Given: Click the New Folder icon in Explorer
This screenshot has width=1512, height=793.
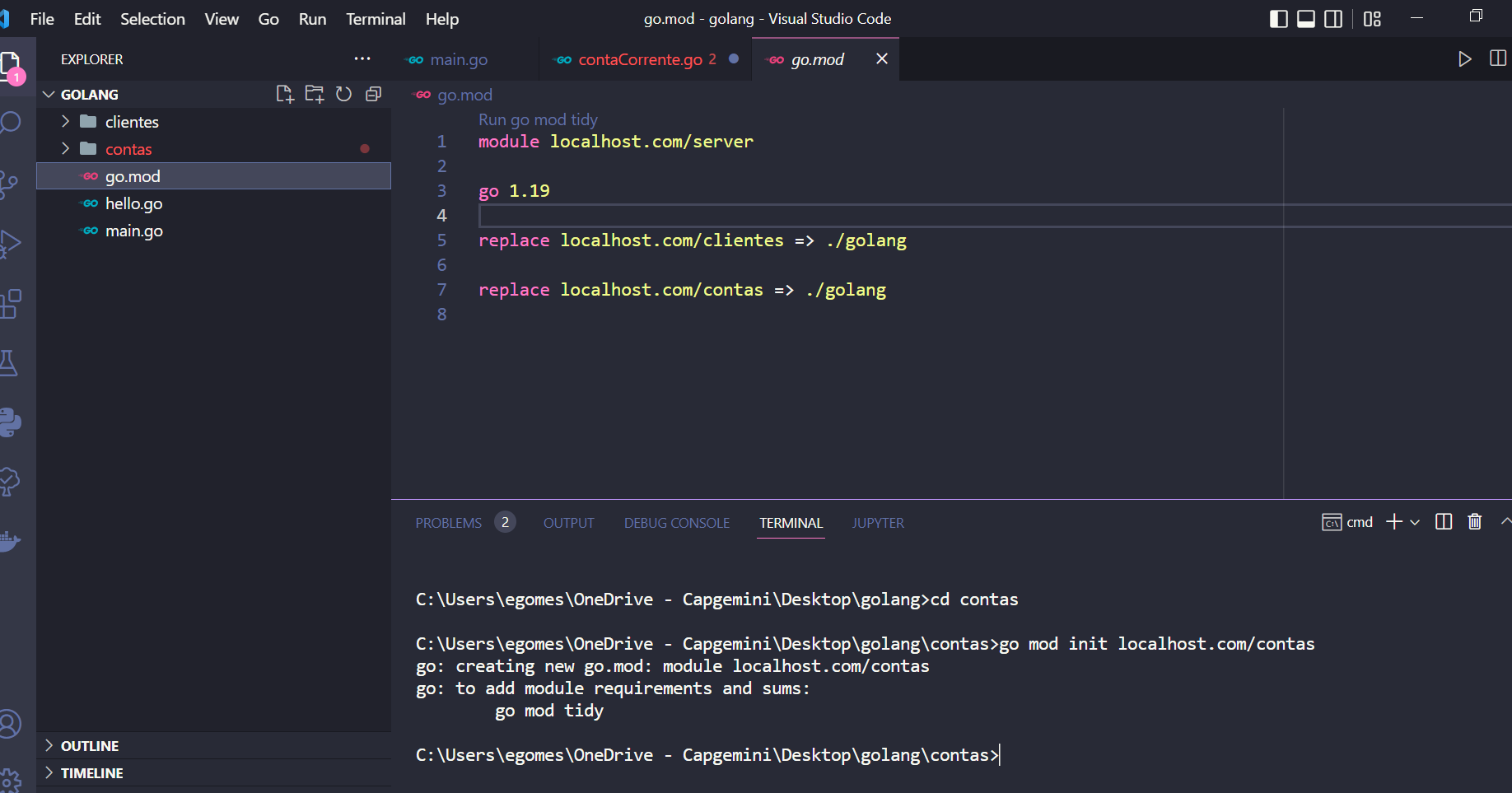Looking at the screenshot, I should [x=315, y=95].
